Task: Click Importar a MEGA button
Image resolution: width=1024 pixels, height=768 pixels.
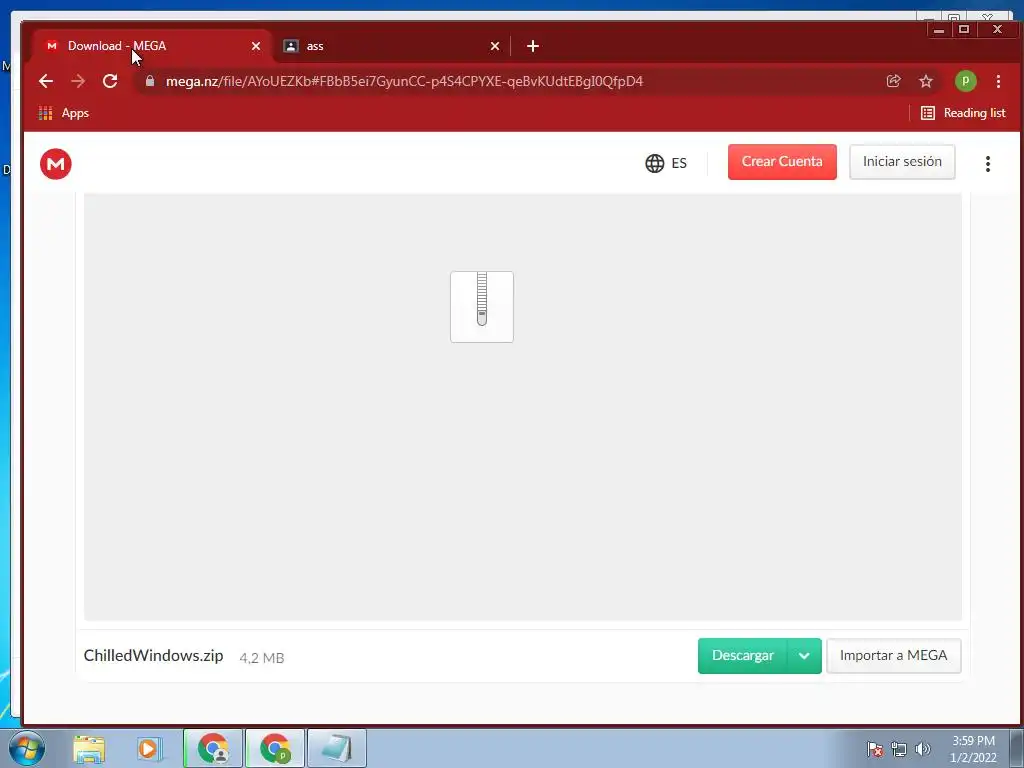Action: 893,655
